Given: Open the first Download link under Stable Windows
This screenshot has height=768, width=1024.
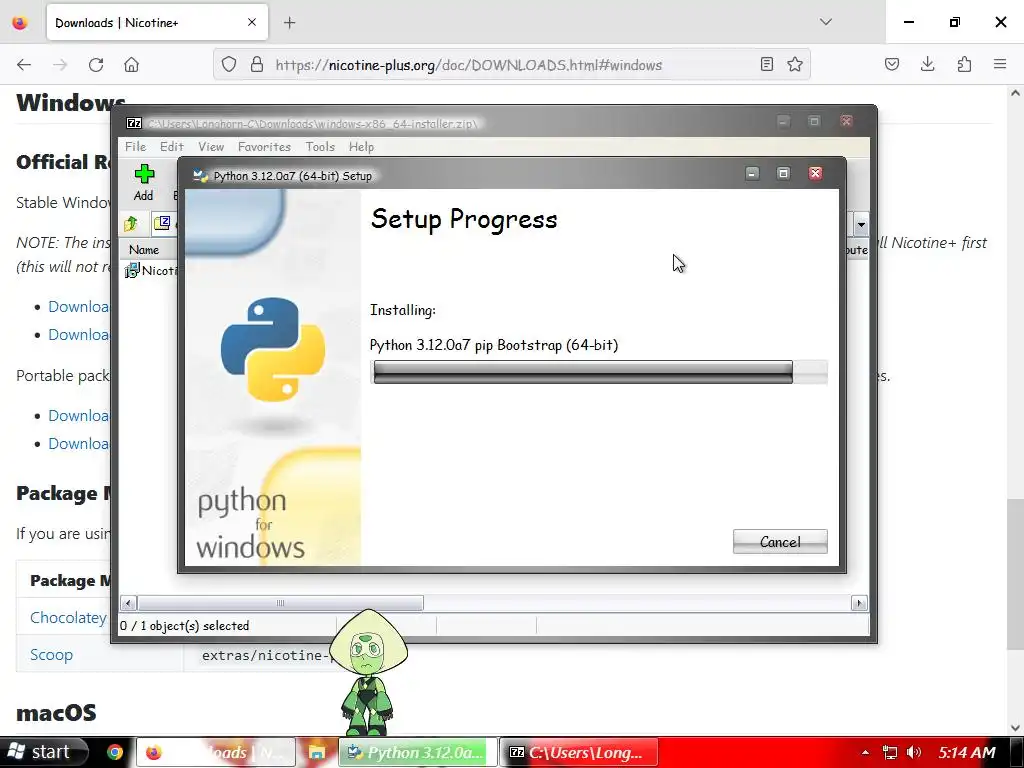Looking at the screenshot, I should click(78, 306).
